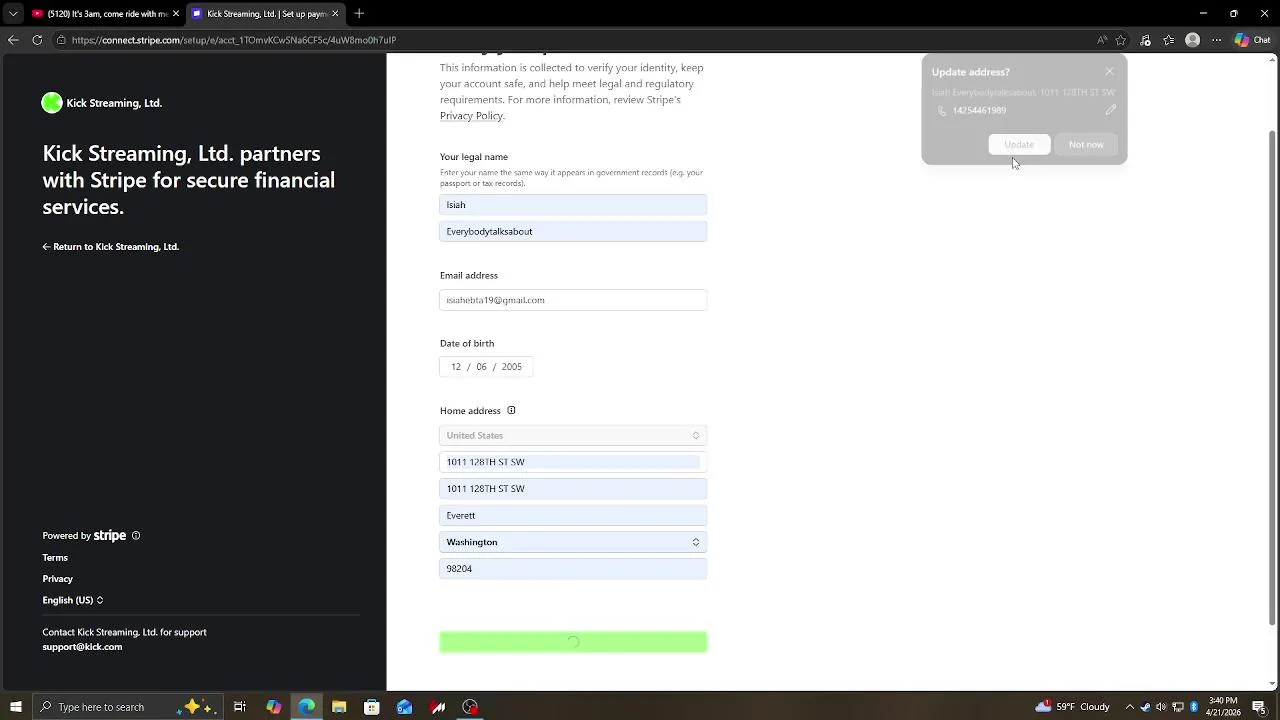Open File Explorer from the taskbar
This screenshot has width=1280, height=720.
339,707
